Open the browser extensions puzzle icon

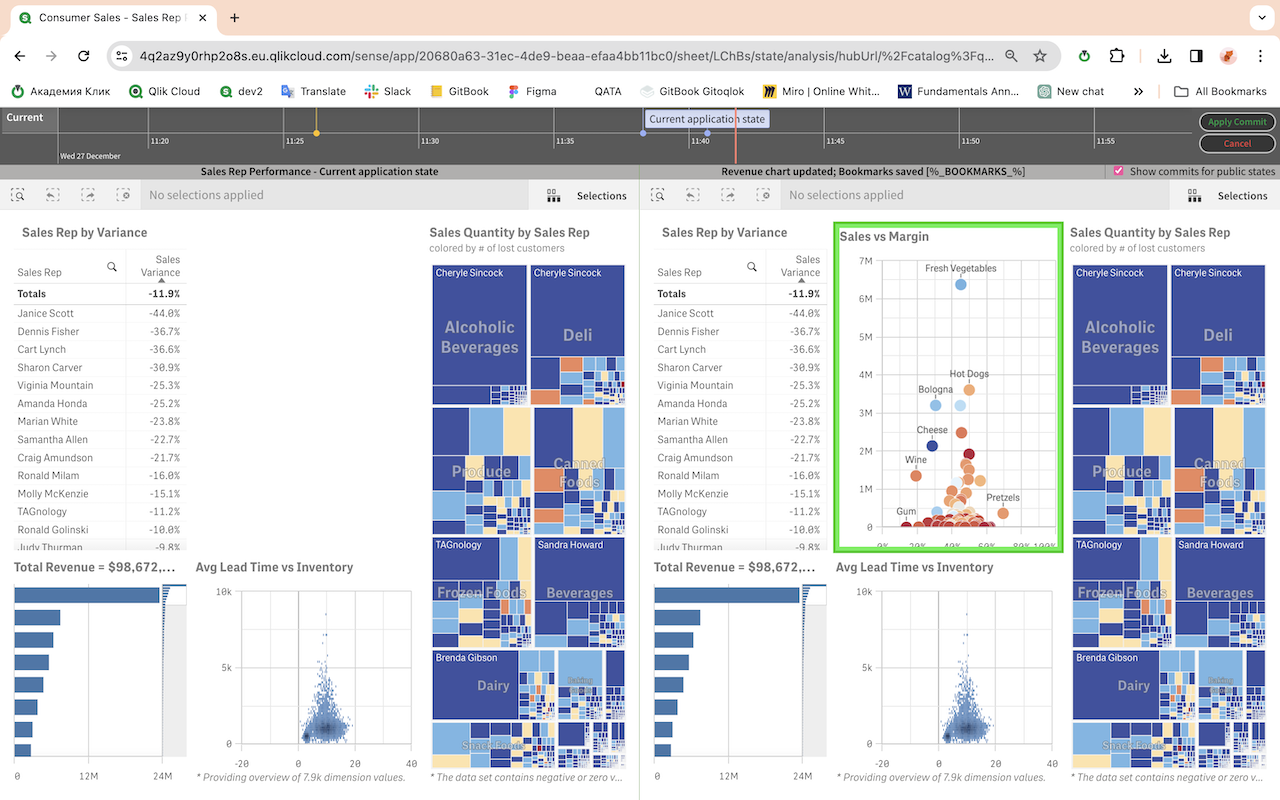1117,56
